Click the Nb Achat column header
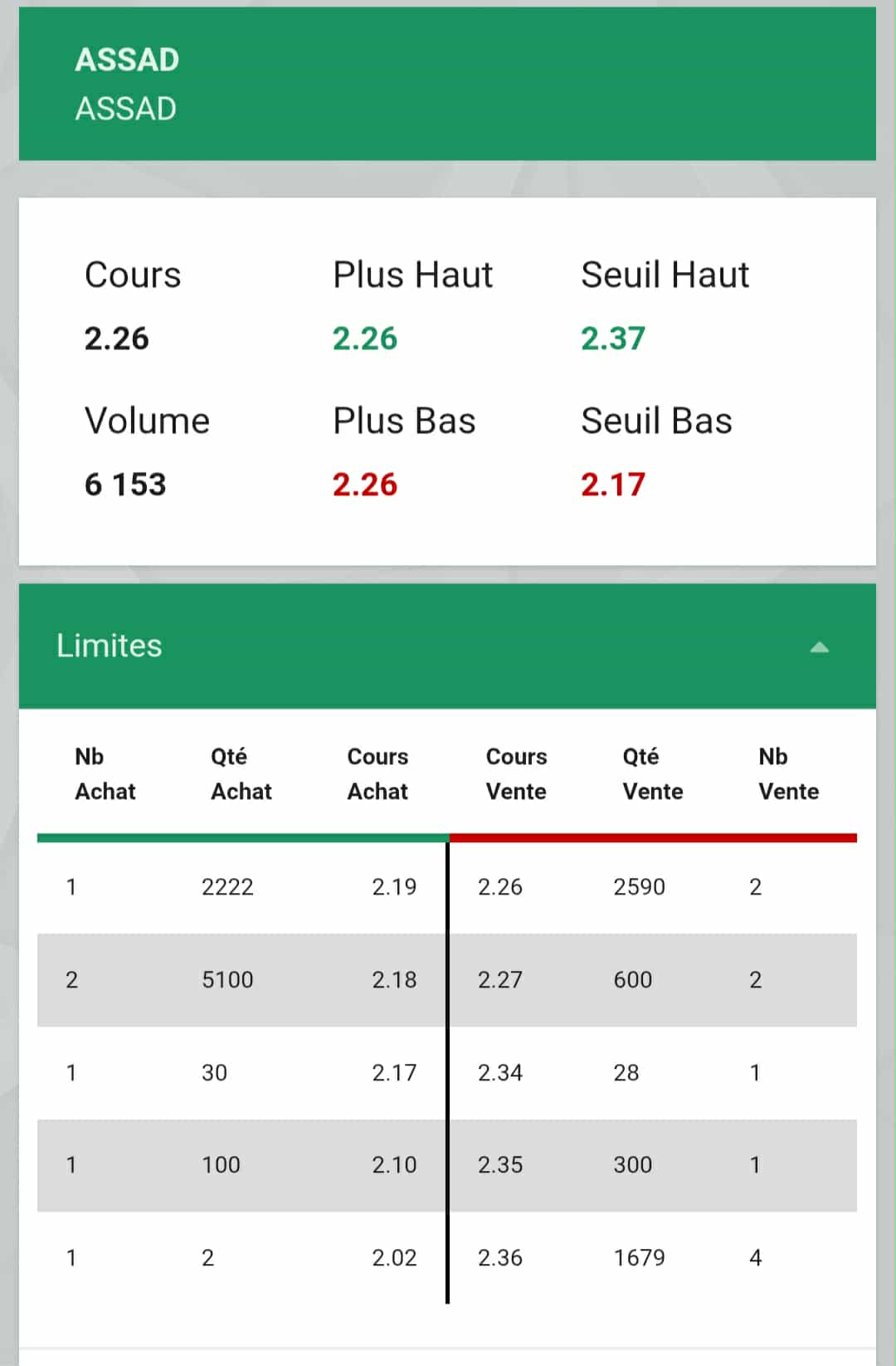Viewport: 896px width, 1366px height. (105, 773)
